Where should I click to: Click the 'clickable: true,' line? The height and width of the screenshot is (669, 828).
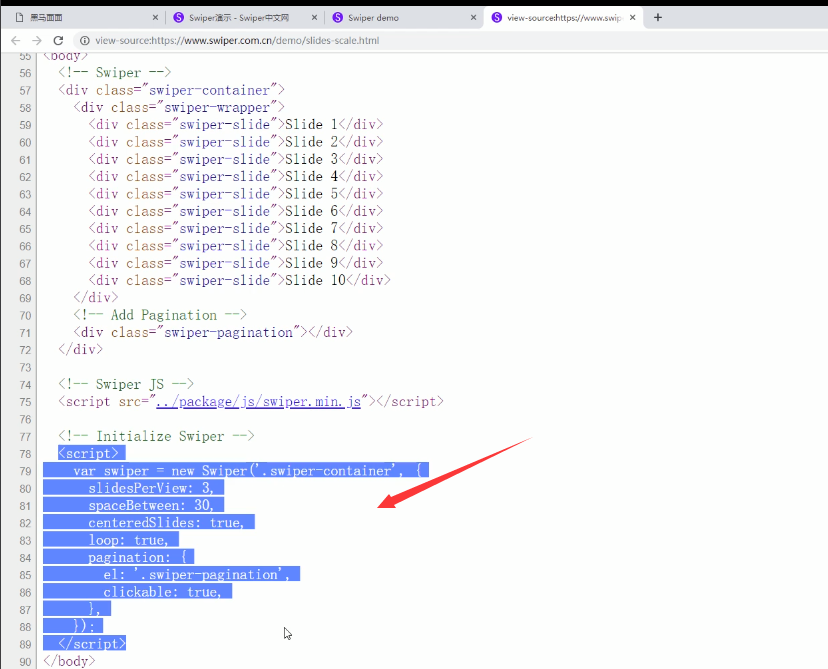163,592
